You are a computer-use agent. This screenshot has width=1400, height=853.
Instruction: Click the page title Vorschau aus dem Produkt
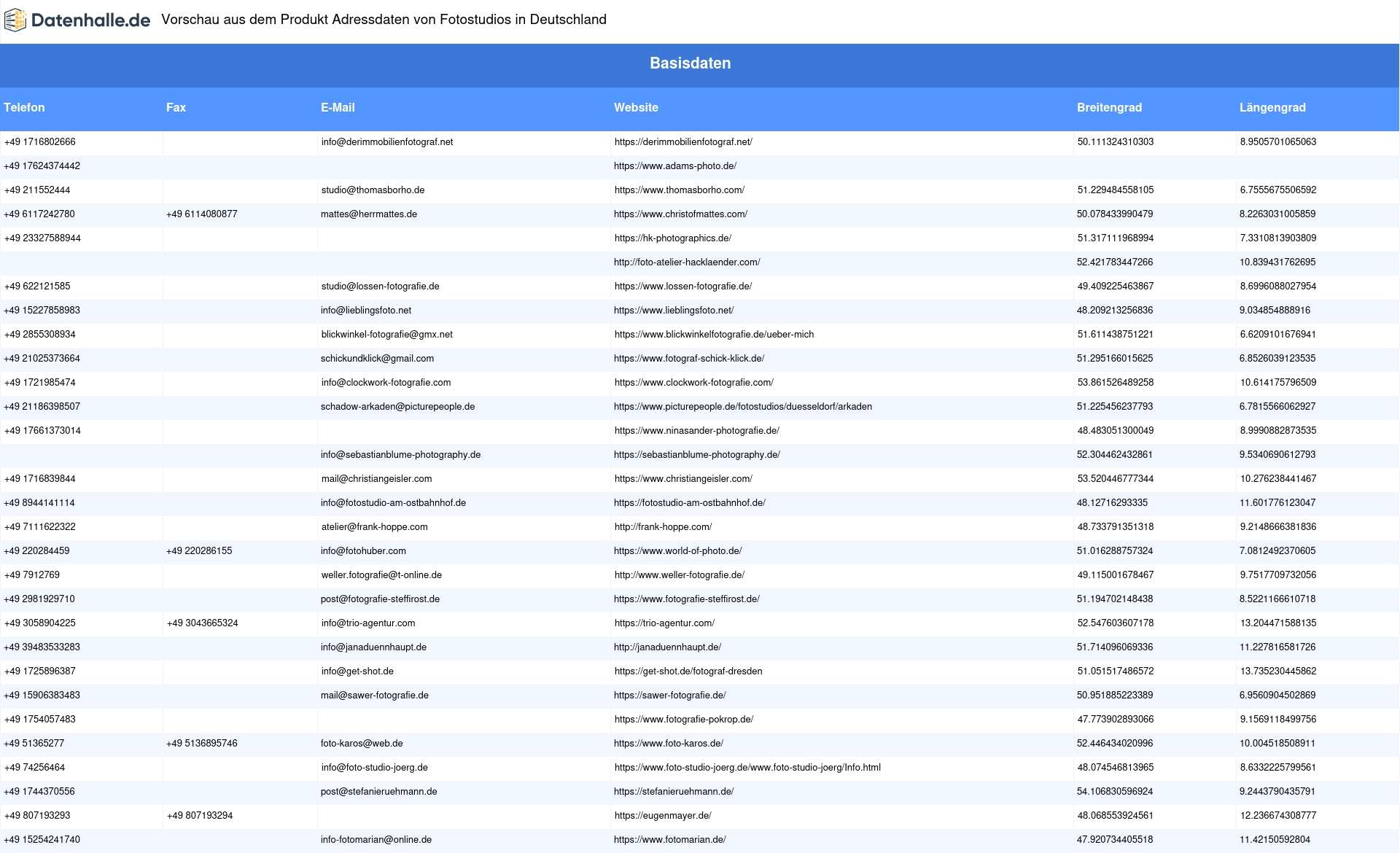[x=384, y=20]
